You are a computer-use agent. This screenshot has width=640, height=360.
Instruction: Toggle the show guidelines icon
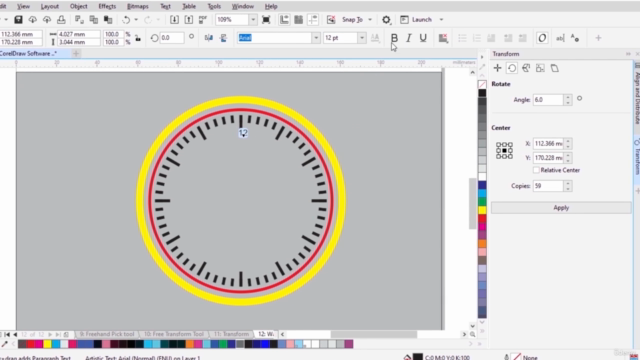(x=313, y=20)
